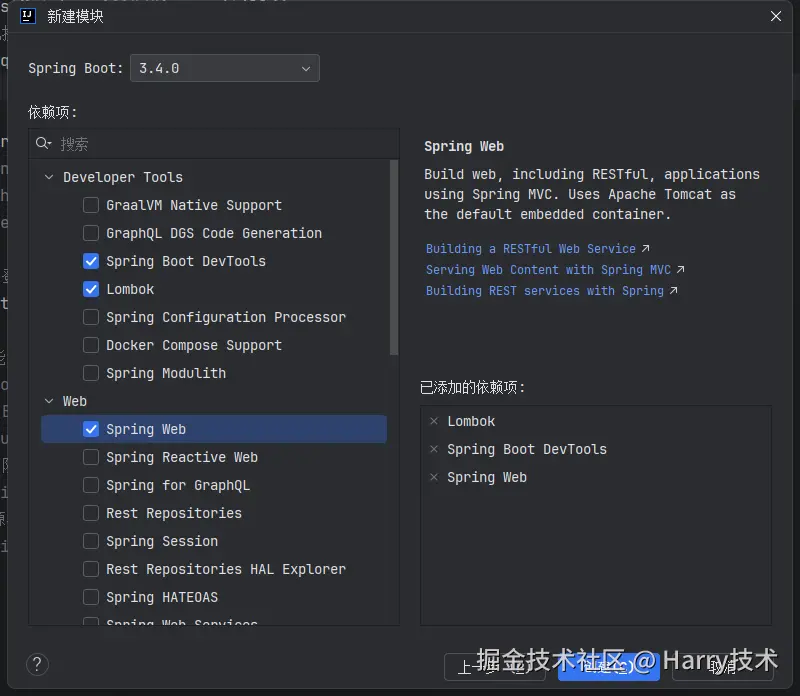Click the help question mark icon
The image size is (800, 696).
37,664
